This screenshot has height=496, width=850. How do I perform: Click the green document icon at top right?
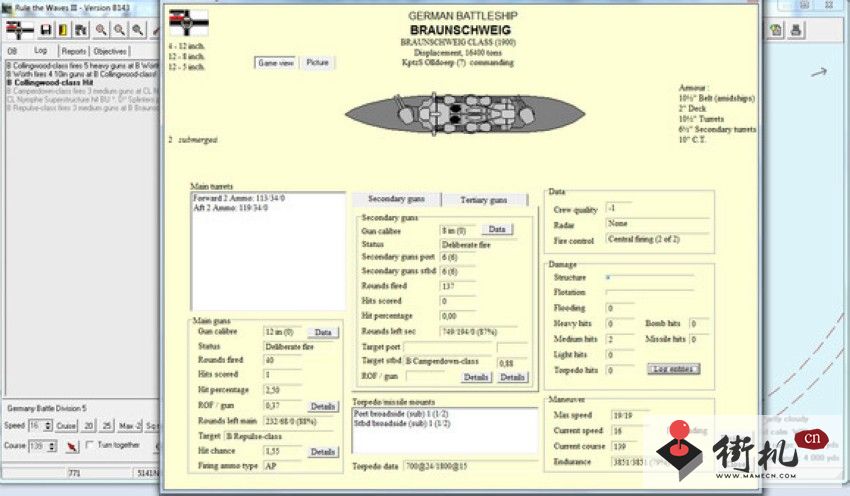point(776,30)
